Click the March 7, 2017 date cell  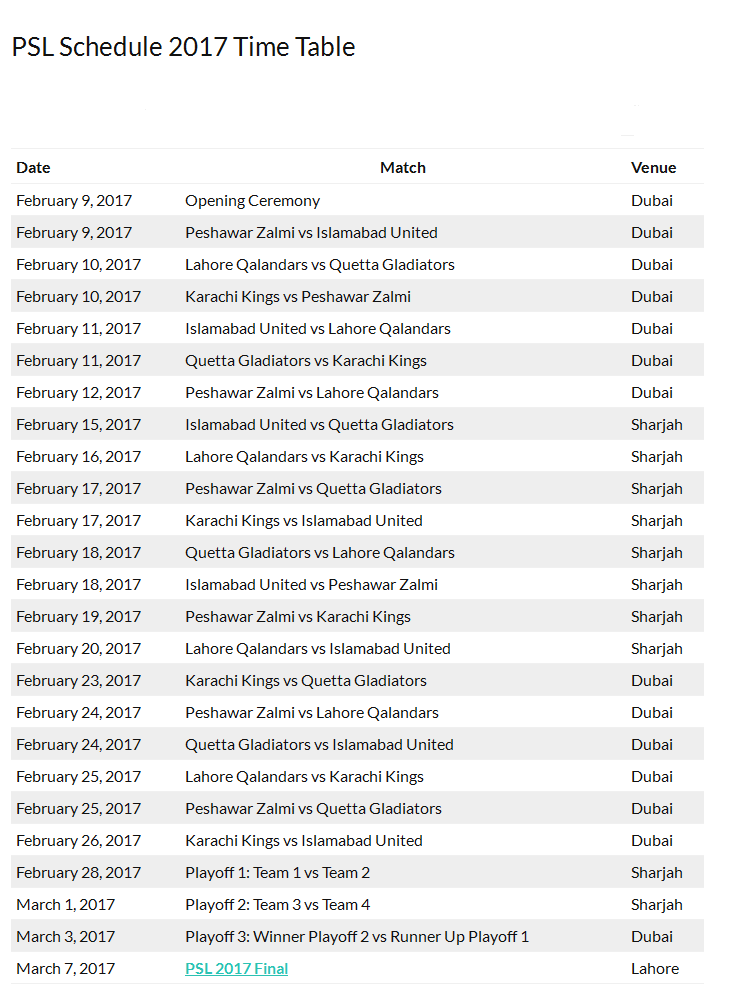[x=65, y=968]
